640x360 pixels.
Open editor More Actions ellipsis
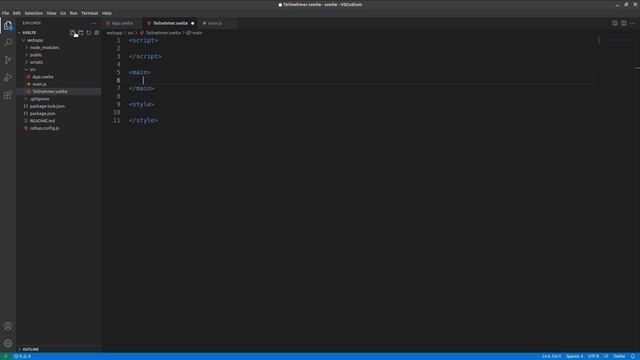point(632,23)
